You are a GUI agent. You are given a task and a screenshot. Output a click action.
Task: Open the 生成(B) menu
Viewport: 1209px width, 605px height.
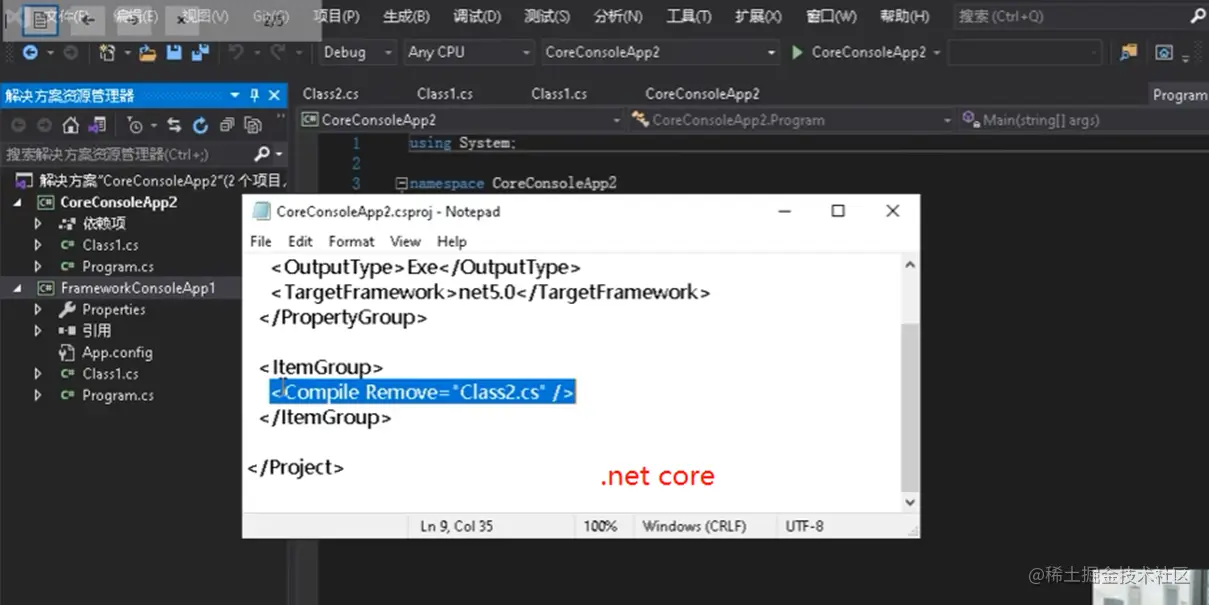[x=406, y=17]
